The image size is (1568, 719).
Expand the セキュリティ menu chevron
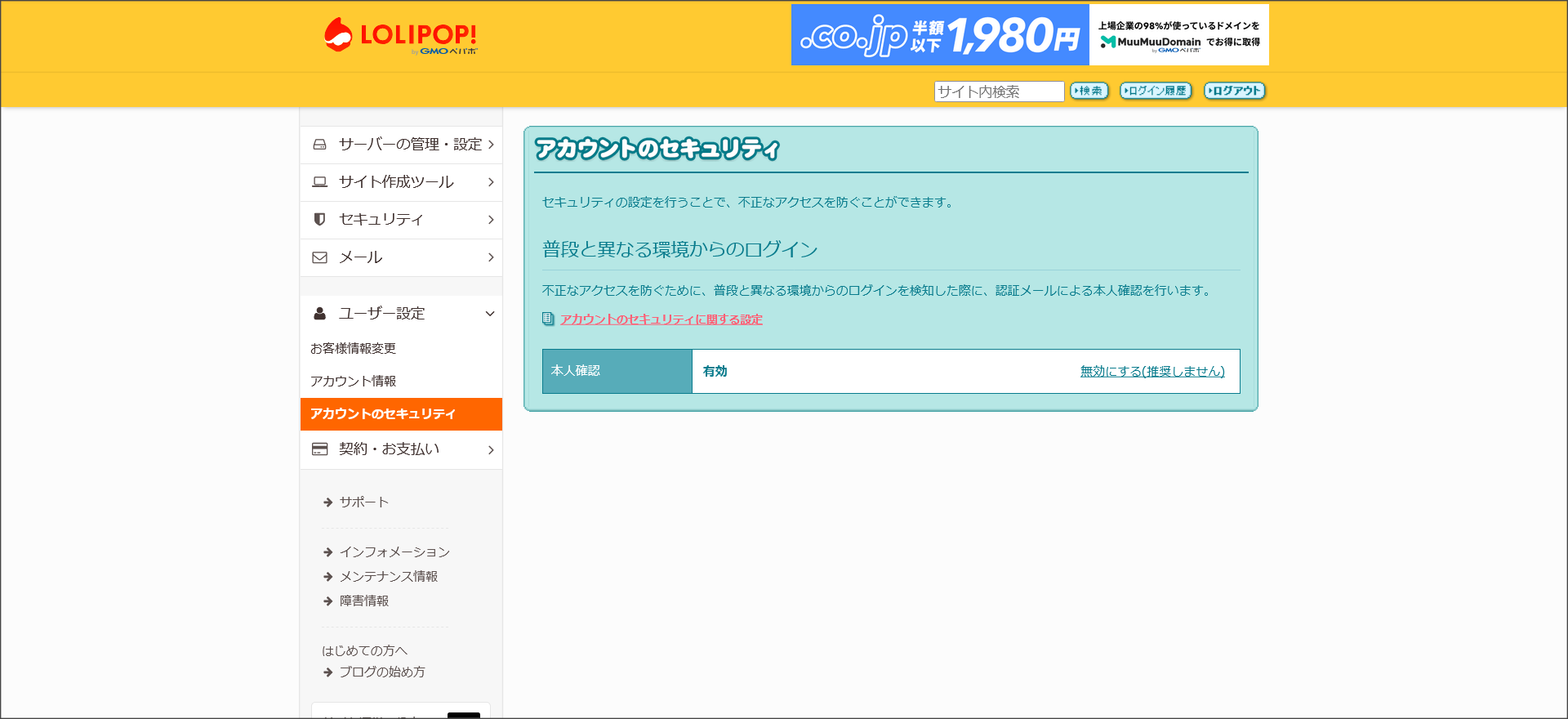click(x=491, y=220)
